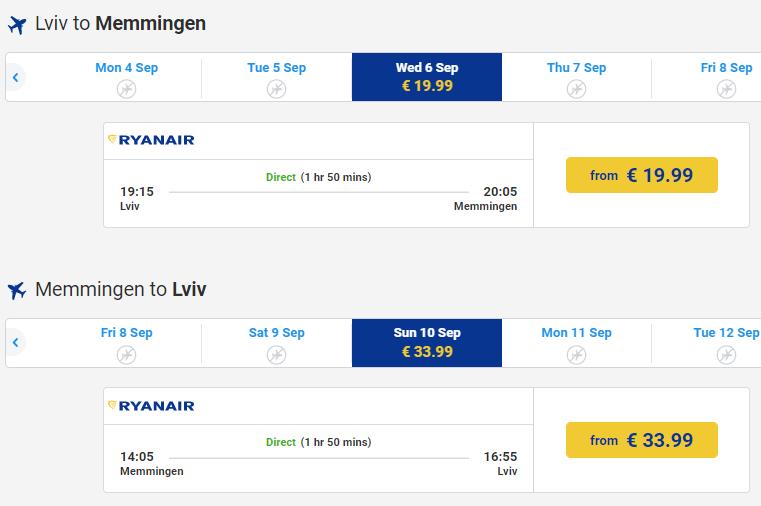Click the airplane icon beside Memmingen to Lviv
Screen dimensions: 761x506
pos(17,290)
